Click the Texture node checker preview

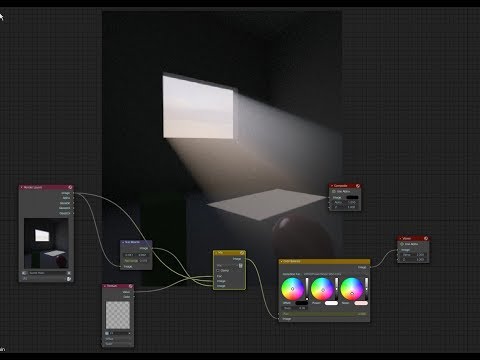(x=118, y=315)
